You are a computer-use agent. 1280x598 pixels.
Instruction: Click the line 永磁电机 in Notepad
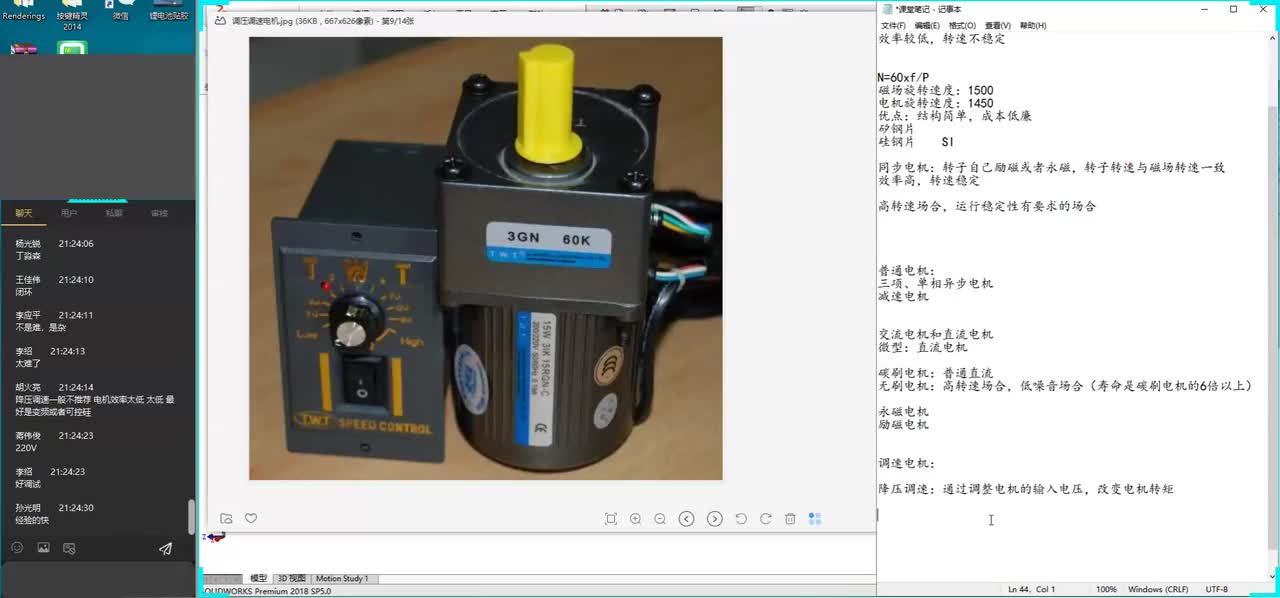[903, 412]
